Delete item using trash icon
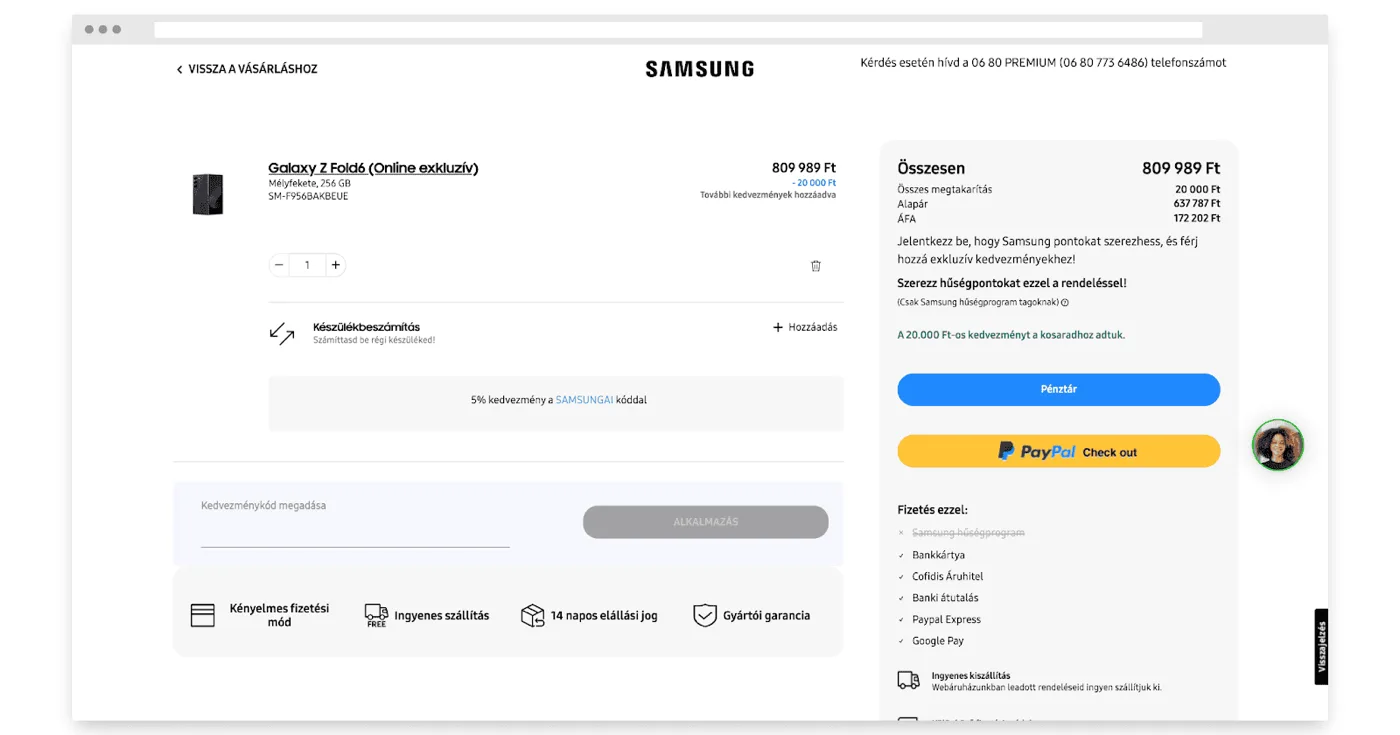The width and height of the screenshot is (1400, 735). 816,266
